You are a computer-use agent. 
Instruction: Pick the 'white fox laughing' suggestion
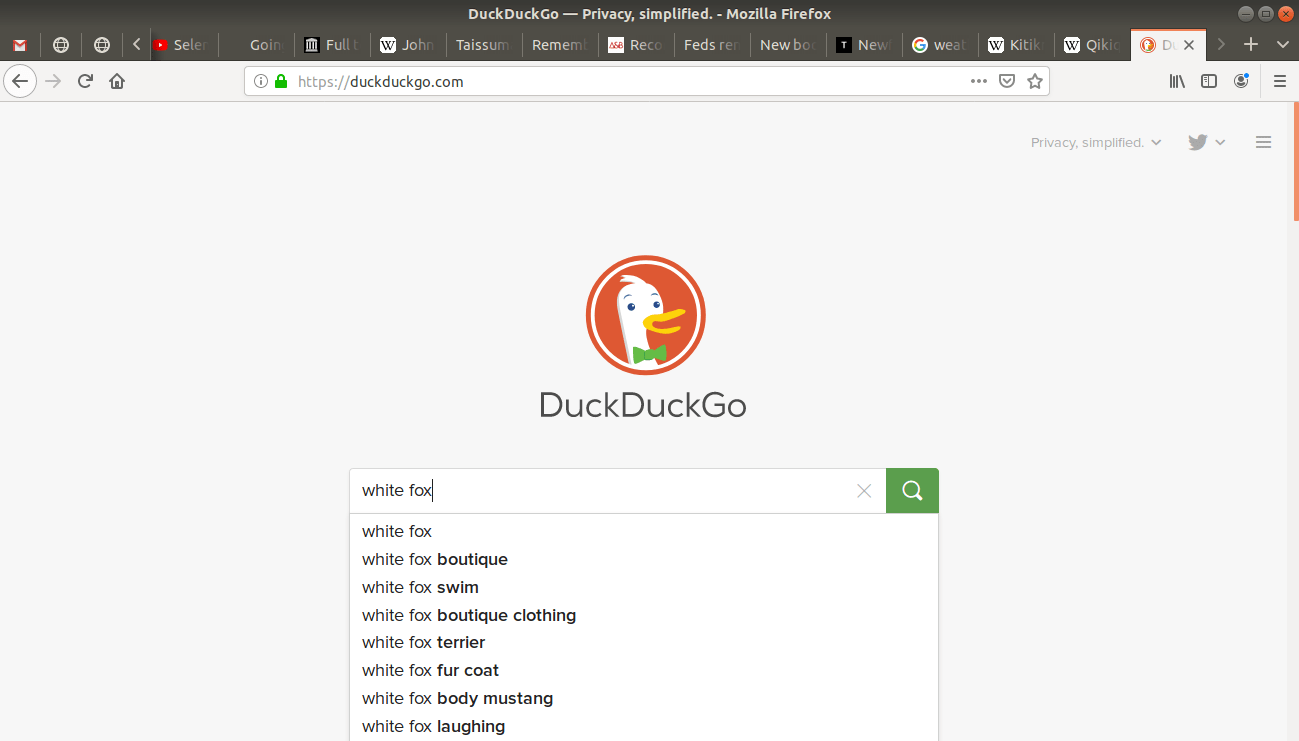644,726
